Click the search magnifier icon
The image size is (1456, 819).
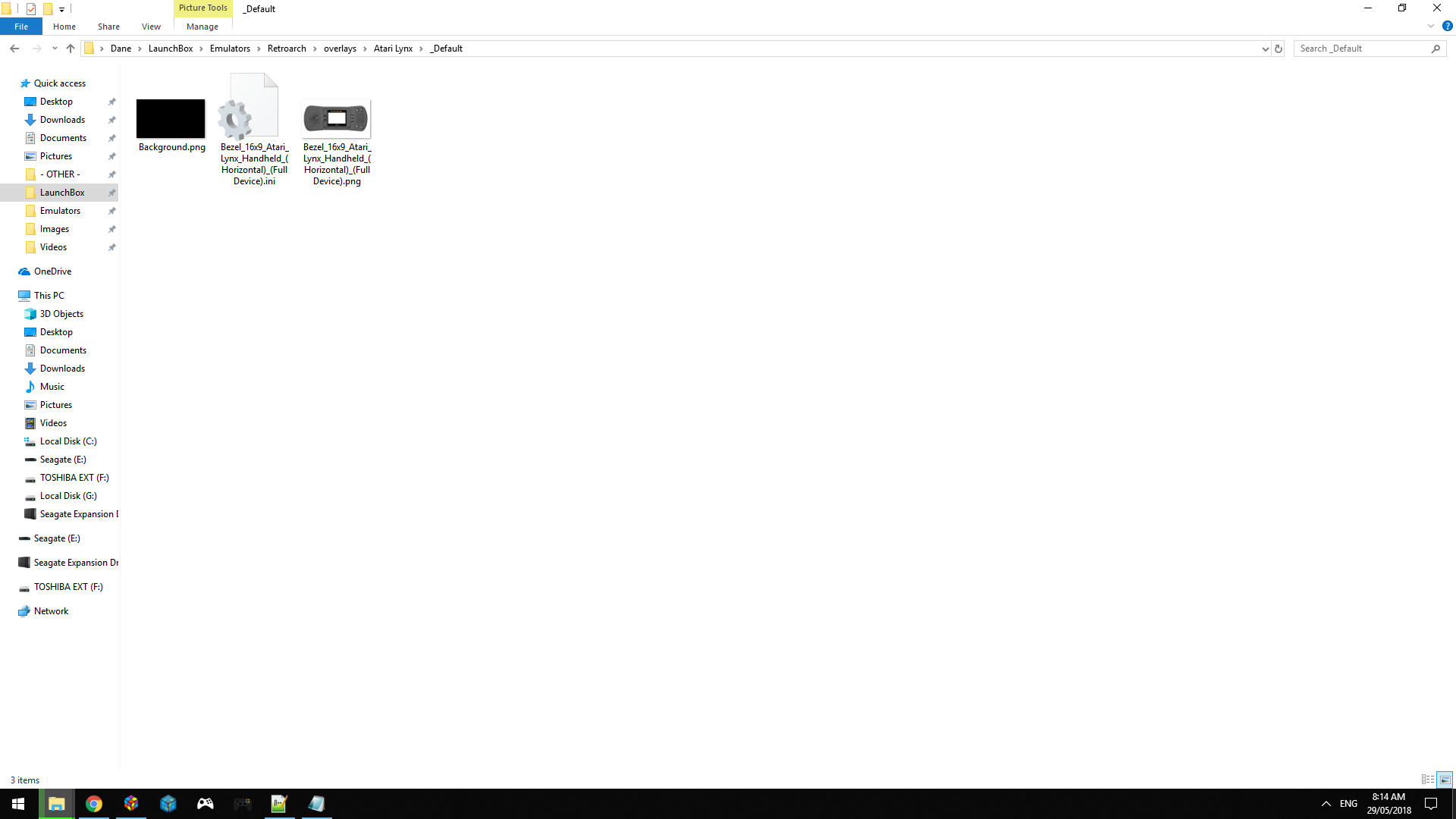1436,49
